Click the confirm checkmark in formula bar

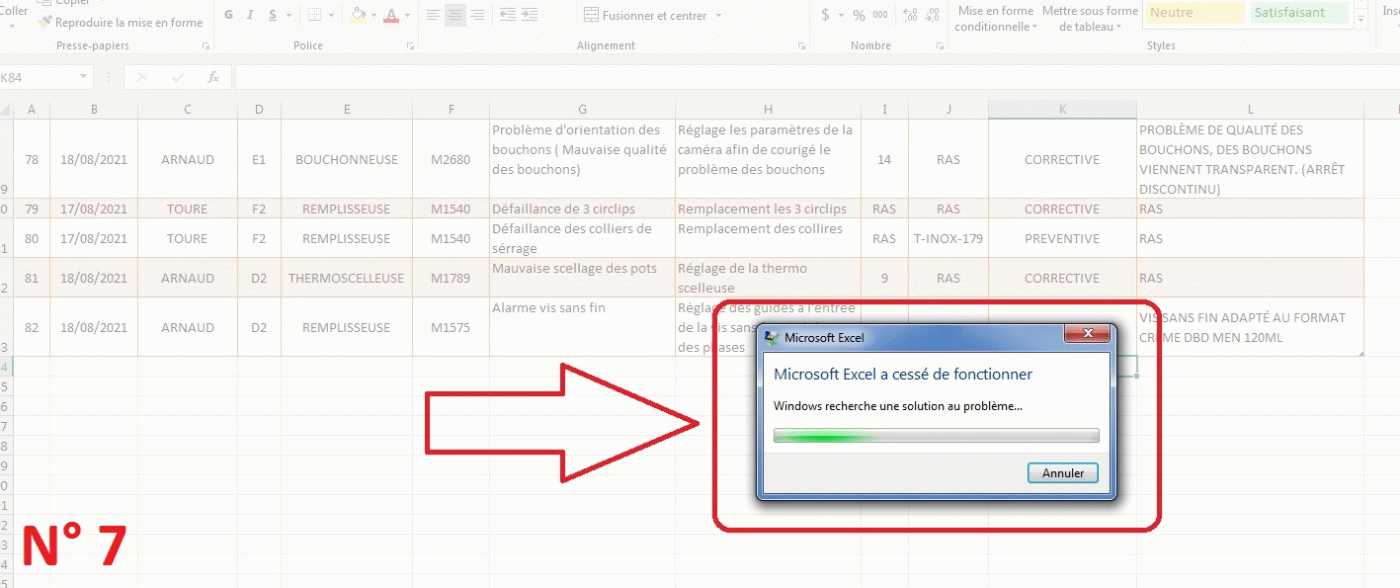click(x=178, y=77)
